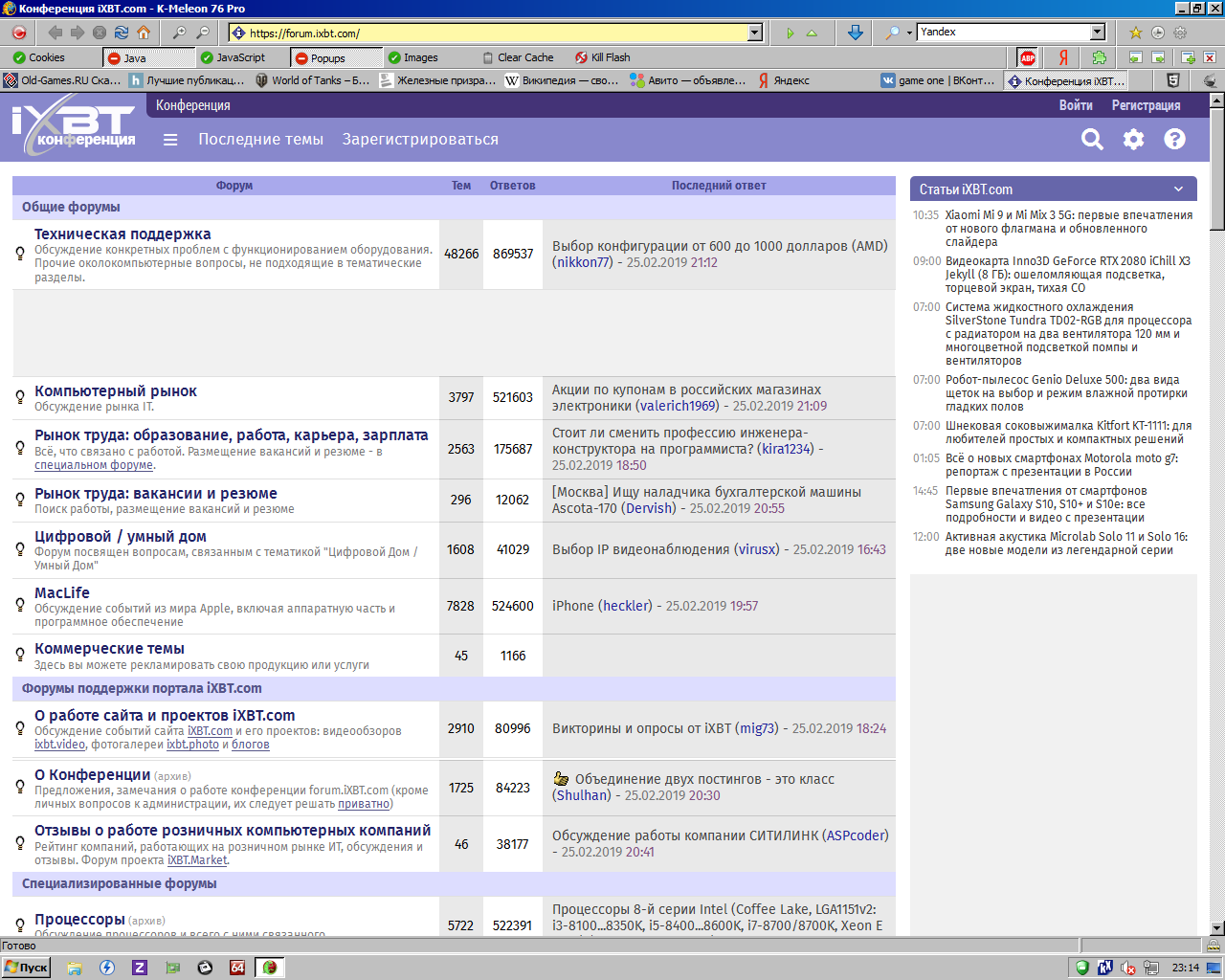
Task: Open the Лучшие публикации bookmark
Action: click(x=188, y=80)
